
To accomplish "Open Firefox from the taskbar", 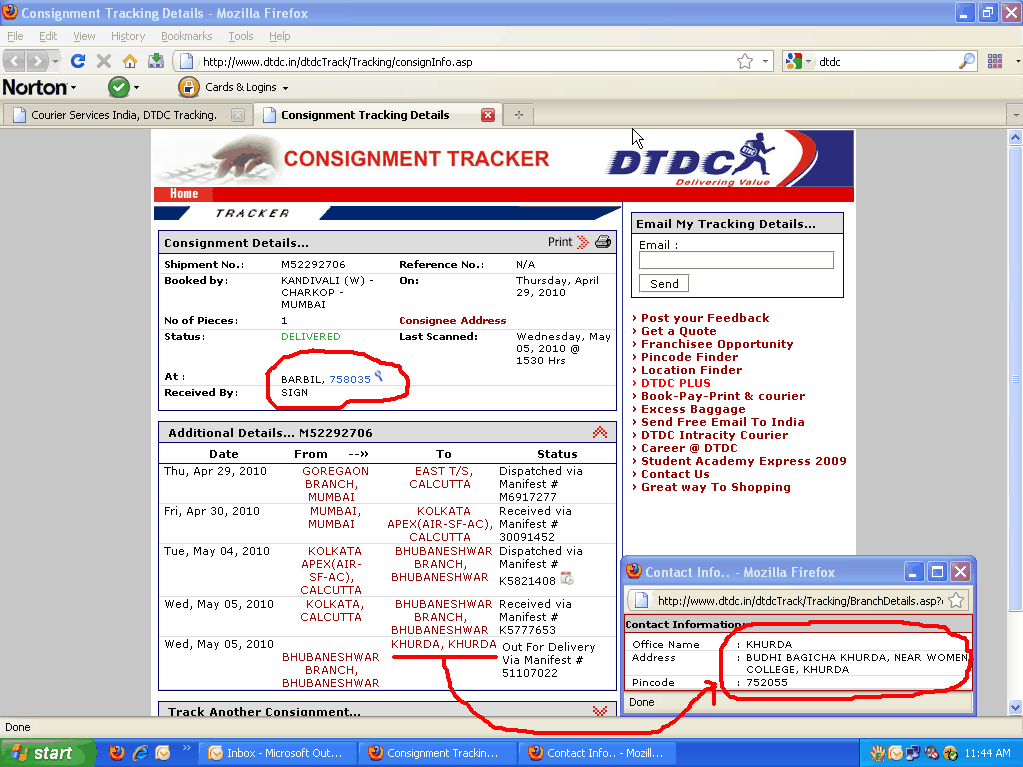I will click(118, 752).
